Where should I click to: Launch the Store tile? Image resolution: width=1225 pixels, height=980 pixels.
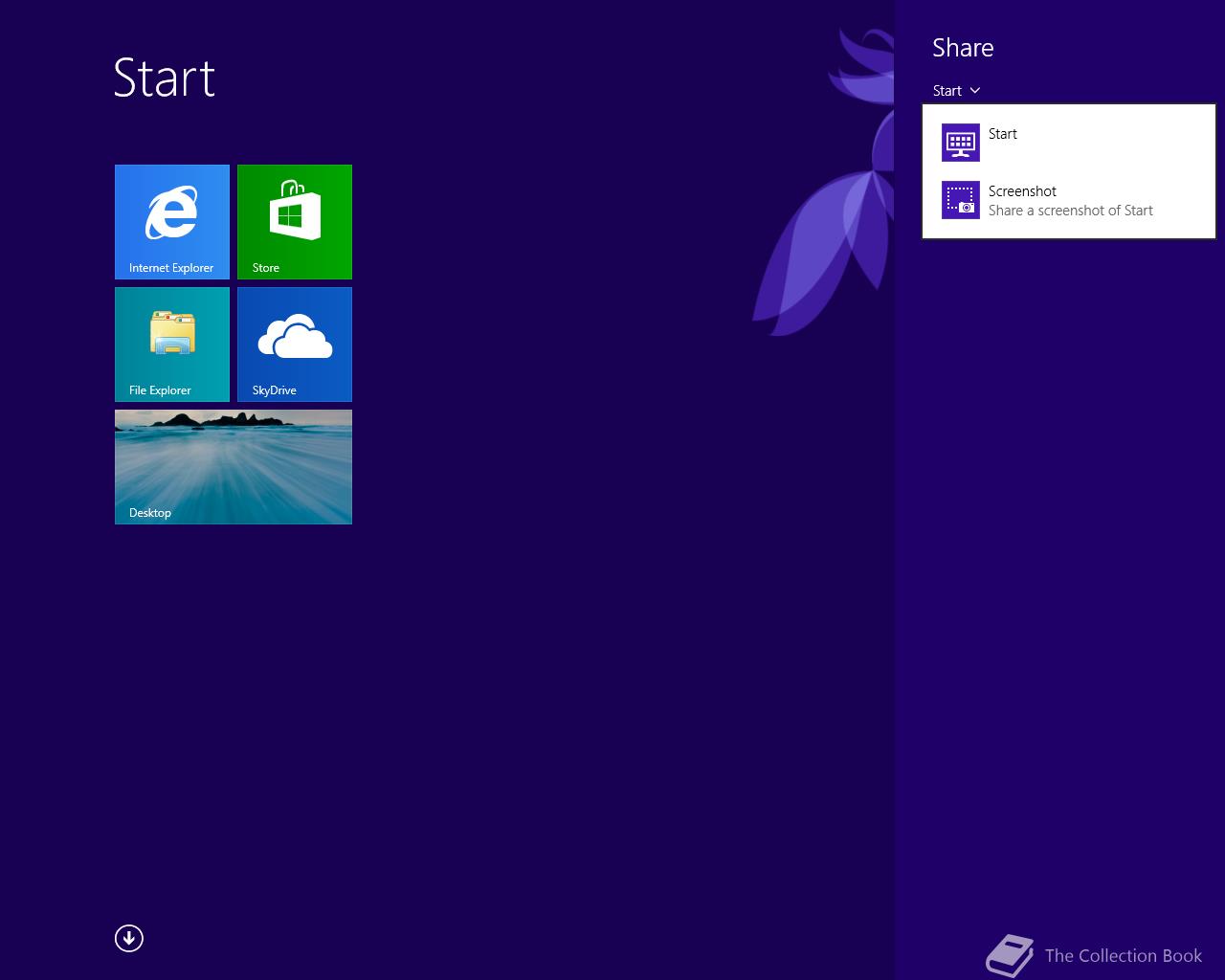point(295,222)
